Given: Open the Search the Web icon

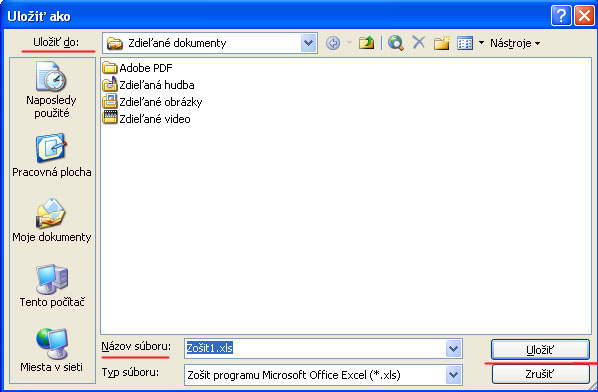Looking at the screenshot, I should (395, 43).
